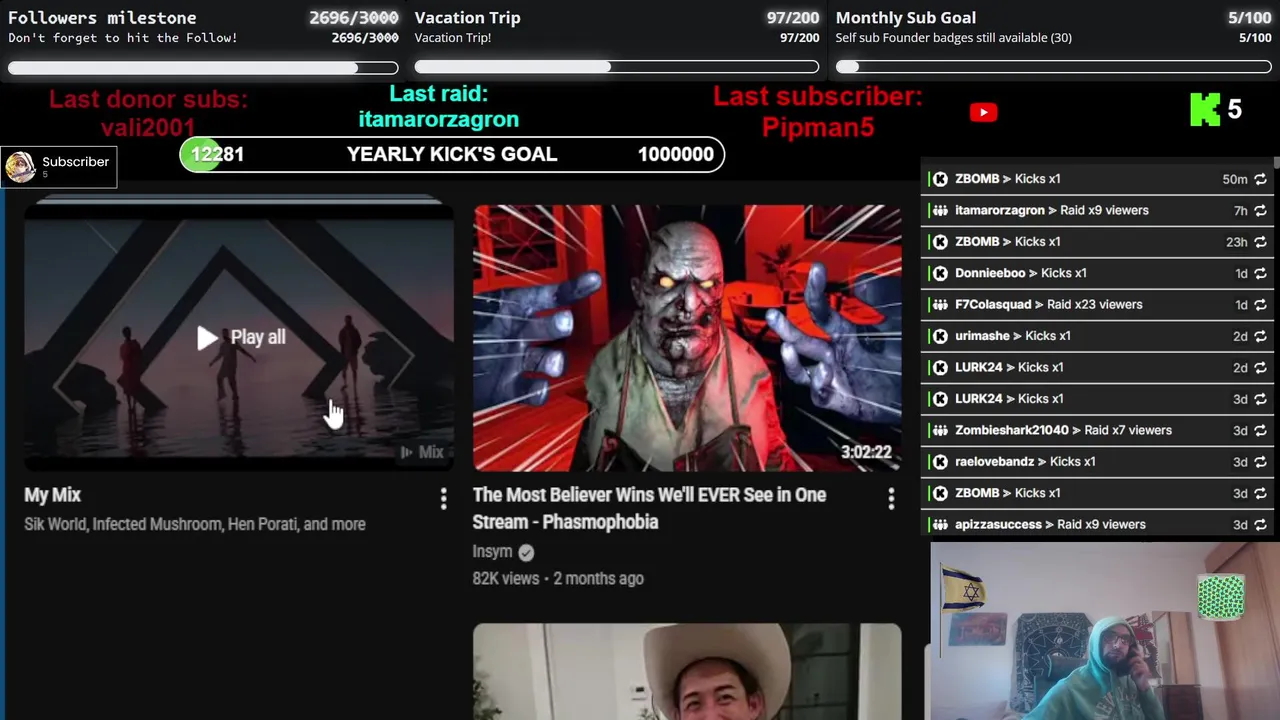Viewport: 1280px width, 720px height.
Task: Replay the LURK24 Kicks event from 2d ago
Action: coord(1260,368)
